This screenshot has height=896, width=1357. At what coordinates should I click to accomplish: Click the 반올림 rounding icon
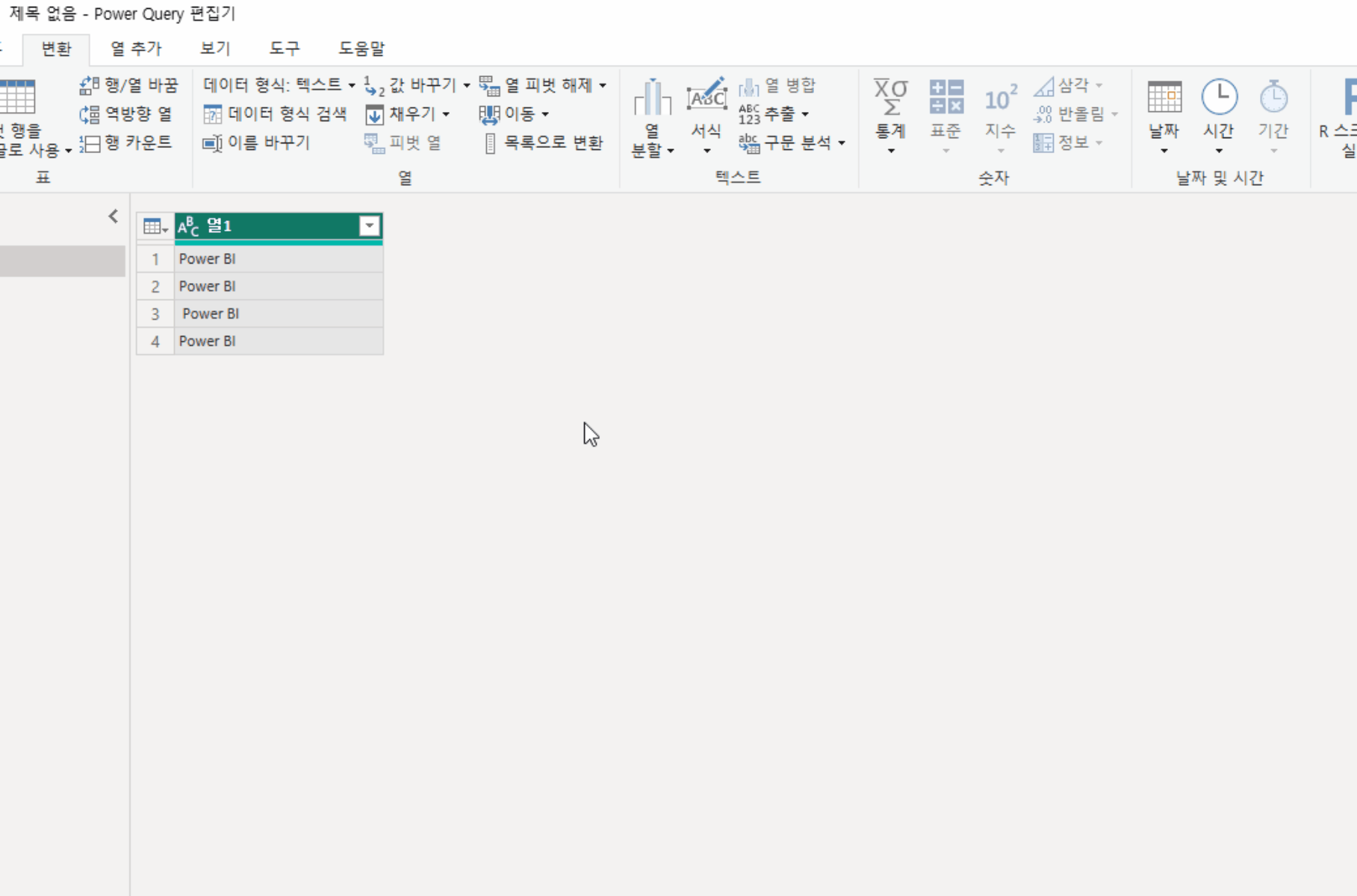tap(1043, 114)
